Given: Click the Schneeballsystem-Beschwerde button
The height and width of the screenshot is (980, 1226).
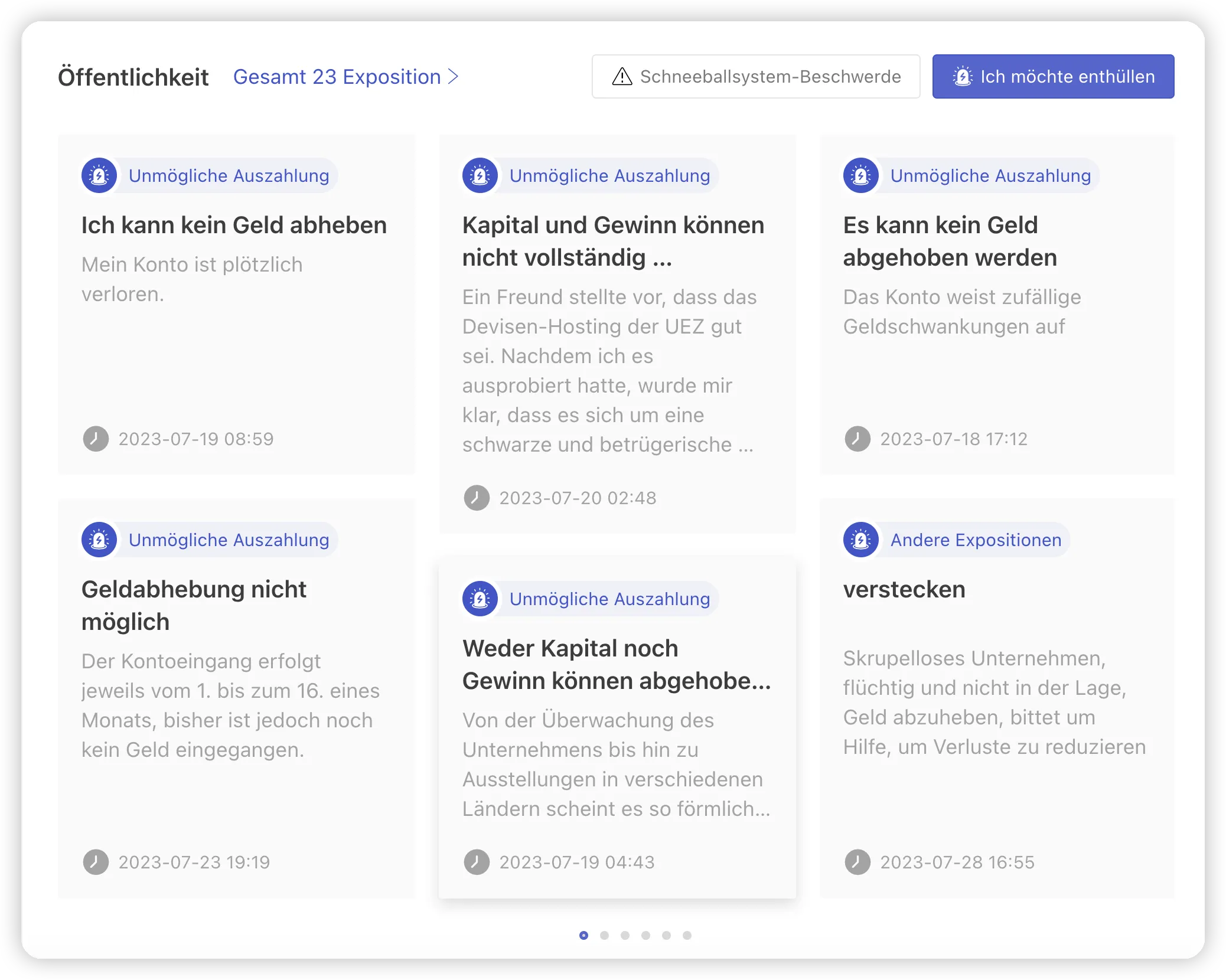Looking at the screenshot, I should point(756,77).
